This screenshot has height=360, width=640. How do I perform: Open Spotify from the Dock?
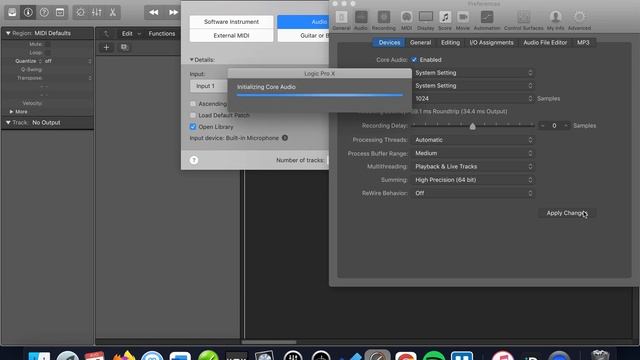coord(434,356)
